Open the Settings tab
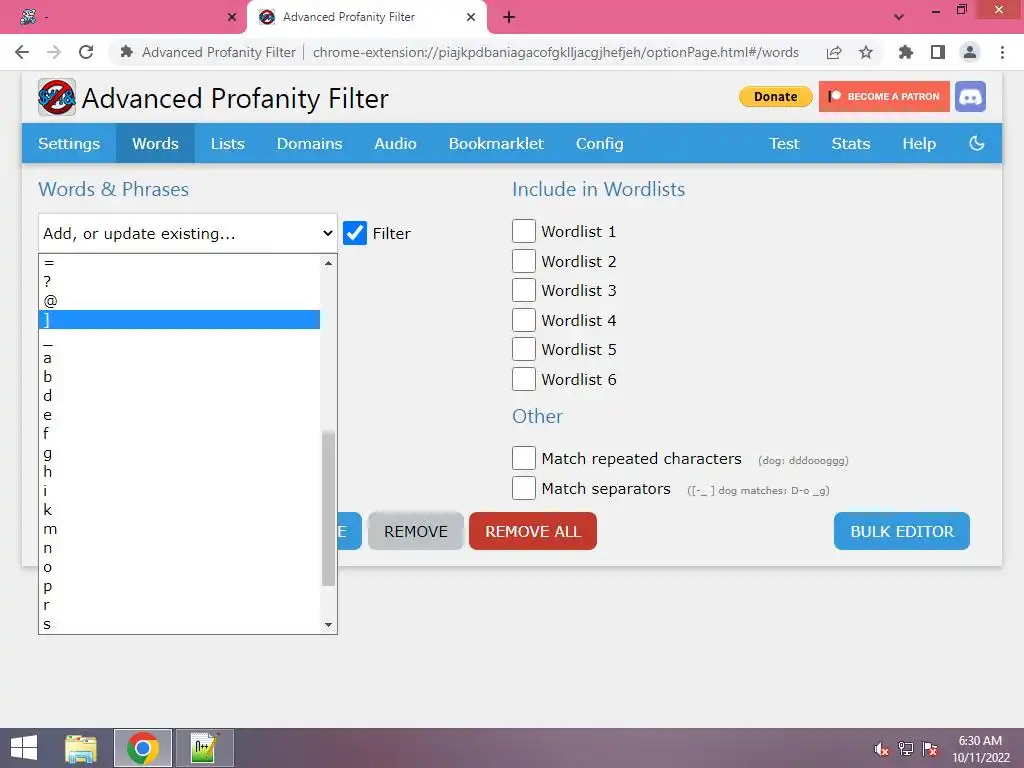Screen dimensions: 1024x768 [69, 143]
